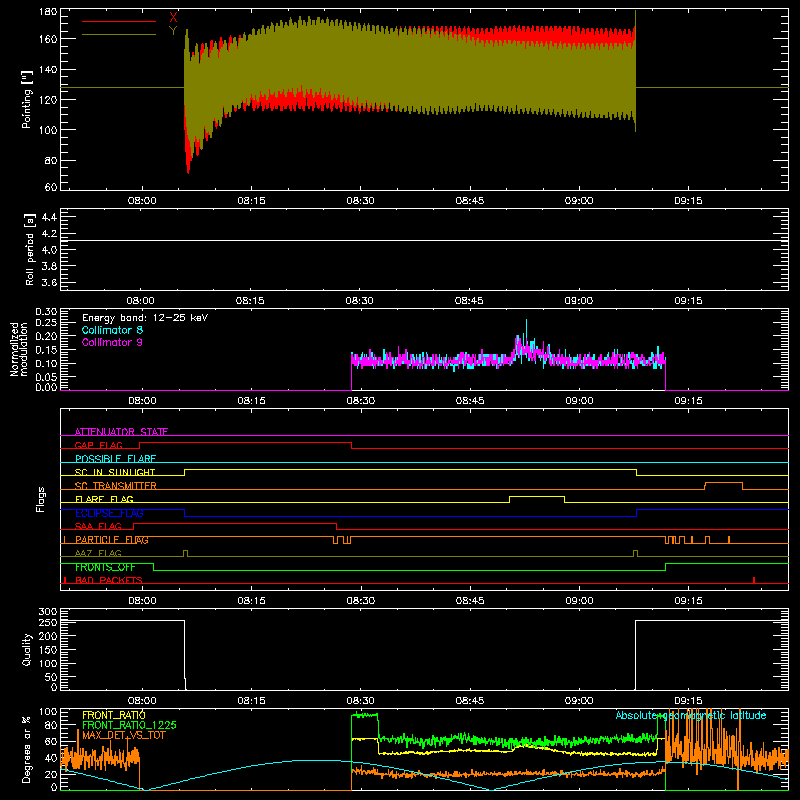Click the 08:15 tick under Pointing plot

[252, 201]
